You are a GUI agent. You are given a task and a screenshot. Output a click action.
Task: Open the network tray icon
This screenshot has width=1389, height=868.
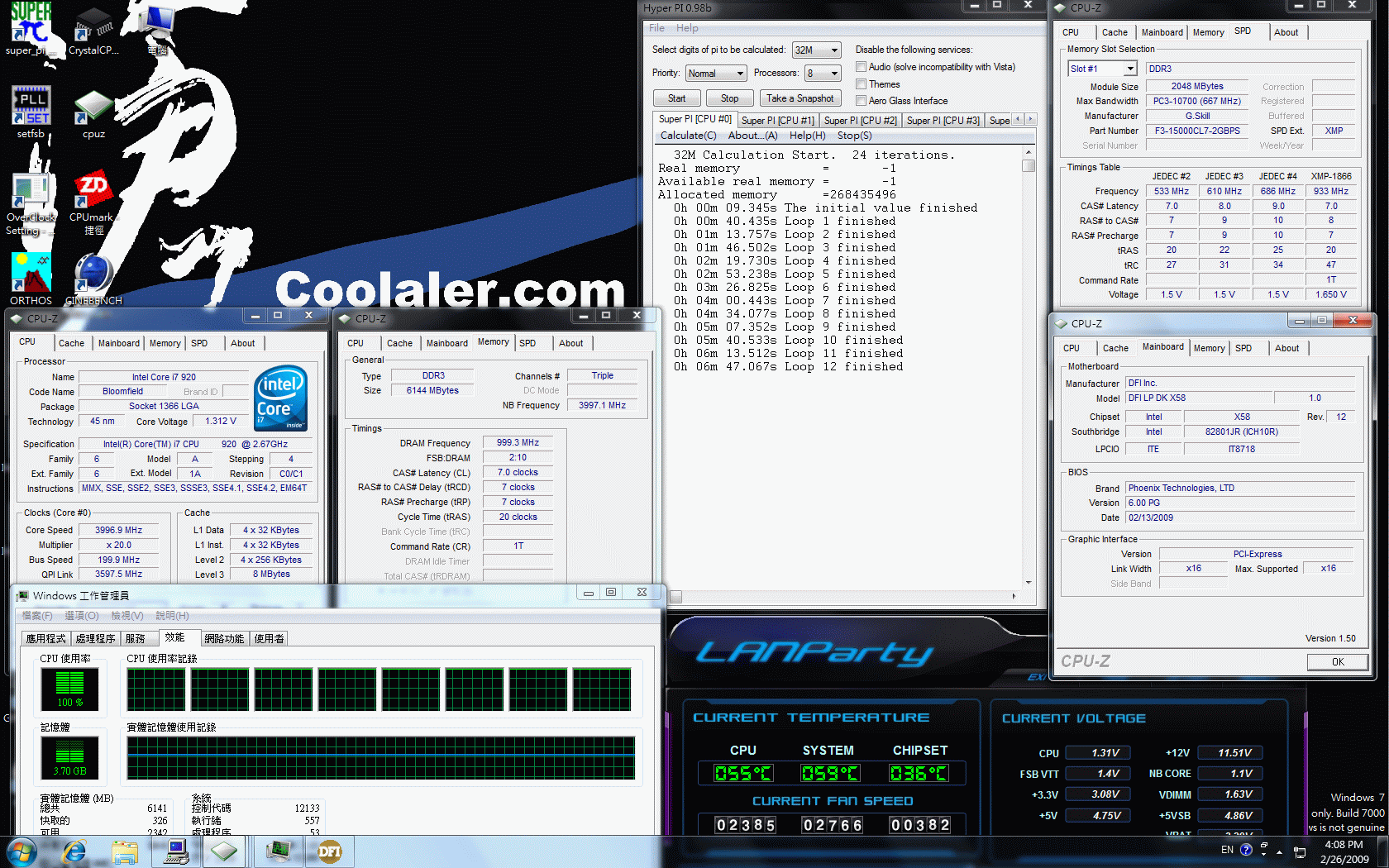click(x=1300, y=852)
